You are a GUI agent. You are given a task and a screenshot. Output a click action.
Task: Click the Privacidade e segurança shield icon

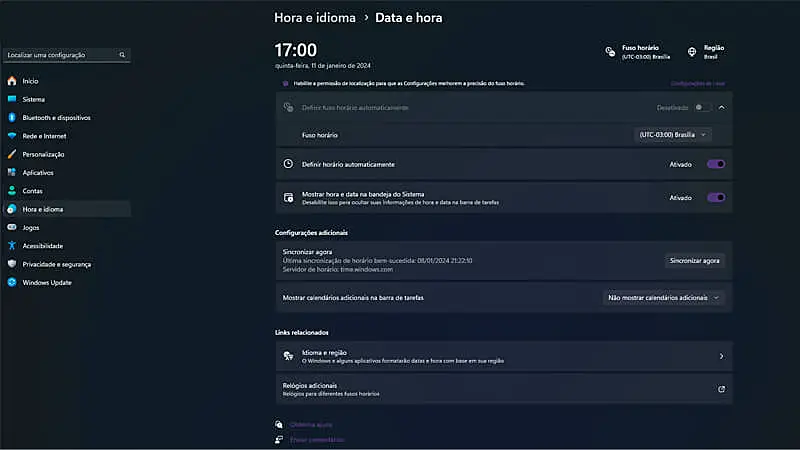click(x=12, y=264)
